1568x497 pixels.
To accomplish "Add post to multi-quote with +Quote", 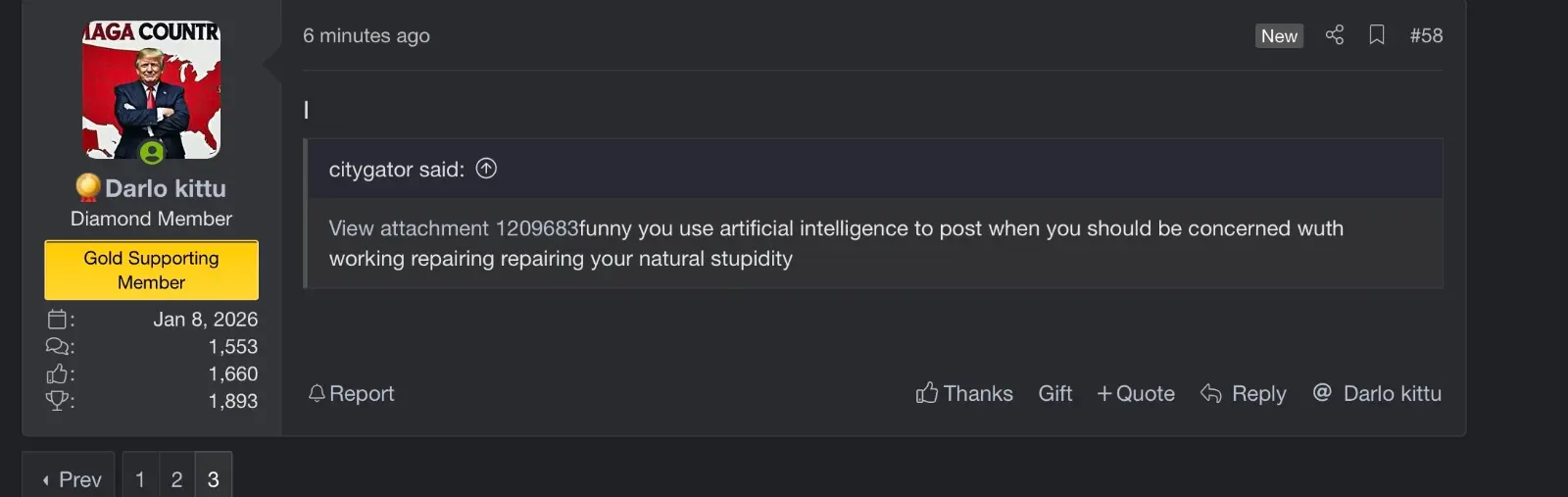I will (x=1136, y=393).
